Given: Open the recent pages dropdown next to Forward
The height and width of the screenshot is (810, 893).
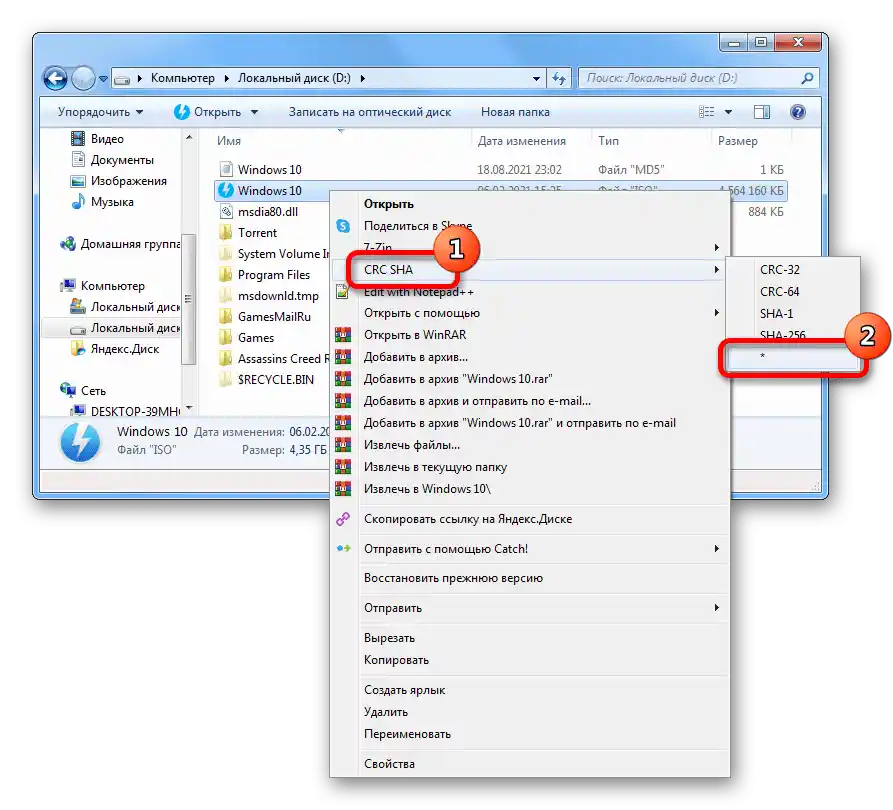Looking at the screenshot, I should click(x=103, y=79).
